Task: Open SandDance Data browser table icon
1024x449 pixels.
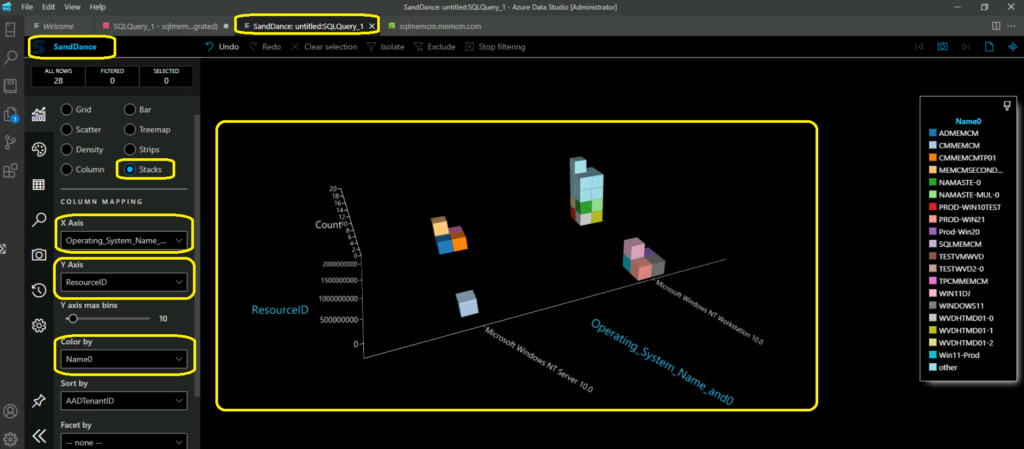Action: tap(39, 185)
